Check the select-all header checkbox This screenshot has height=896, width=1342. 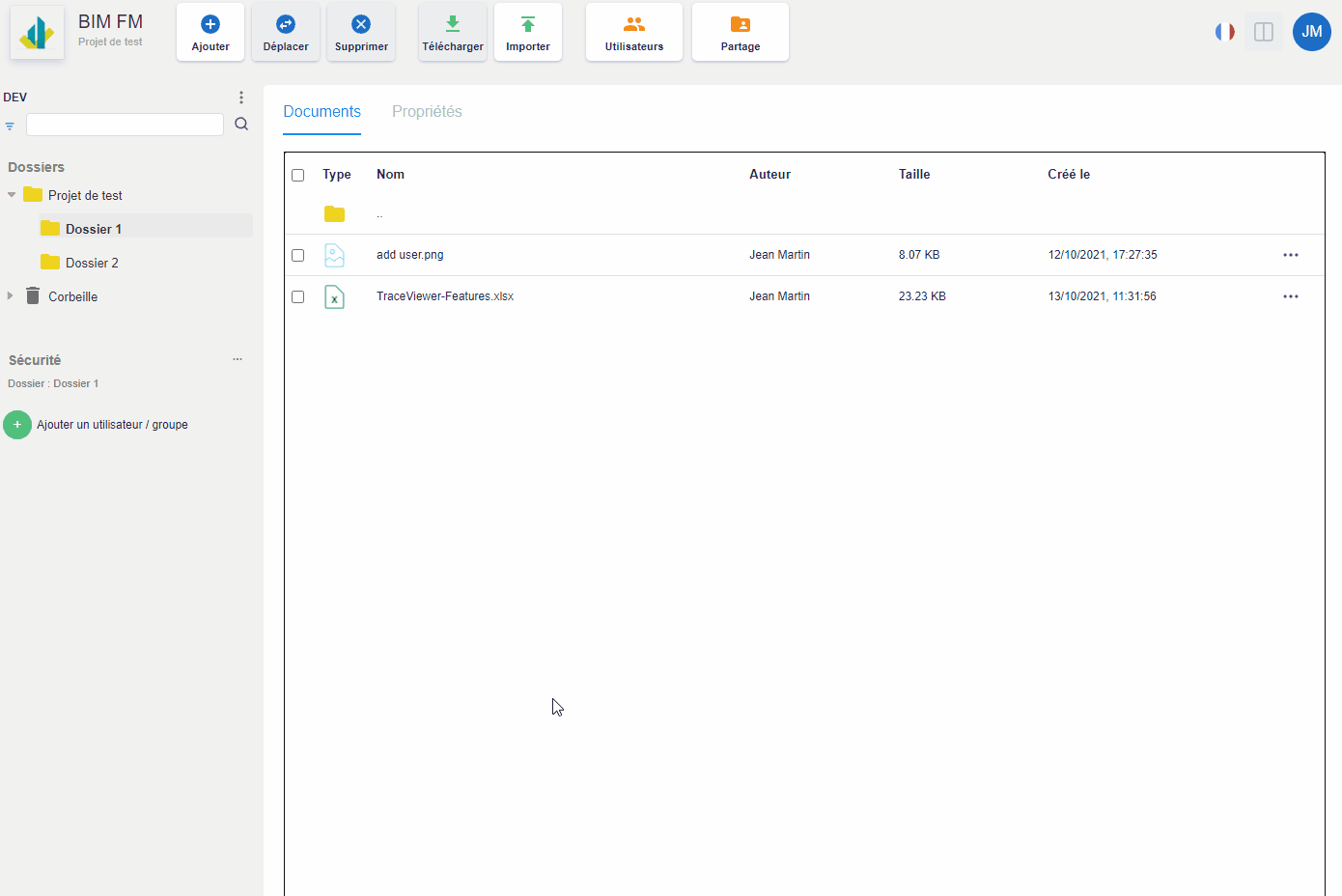(x=298, y=176)
